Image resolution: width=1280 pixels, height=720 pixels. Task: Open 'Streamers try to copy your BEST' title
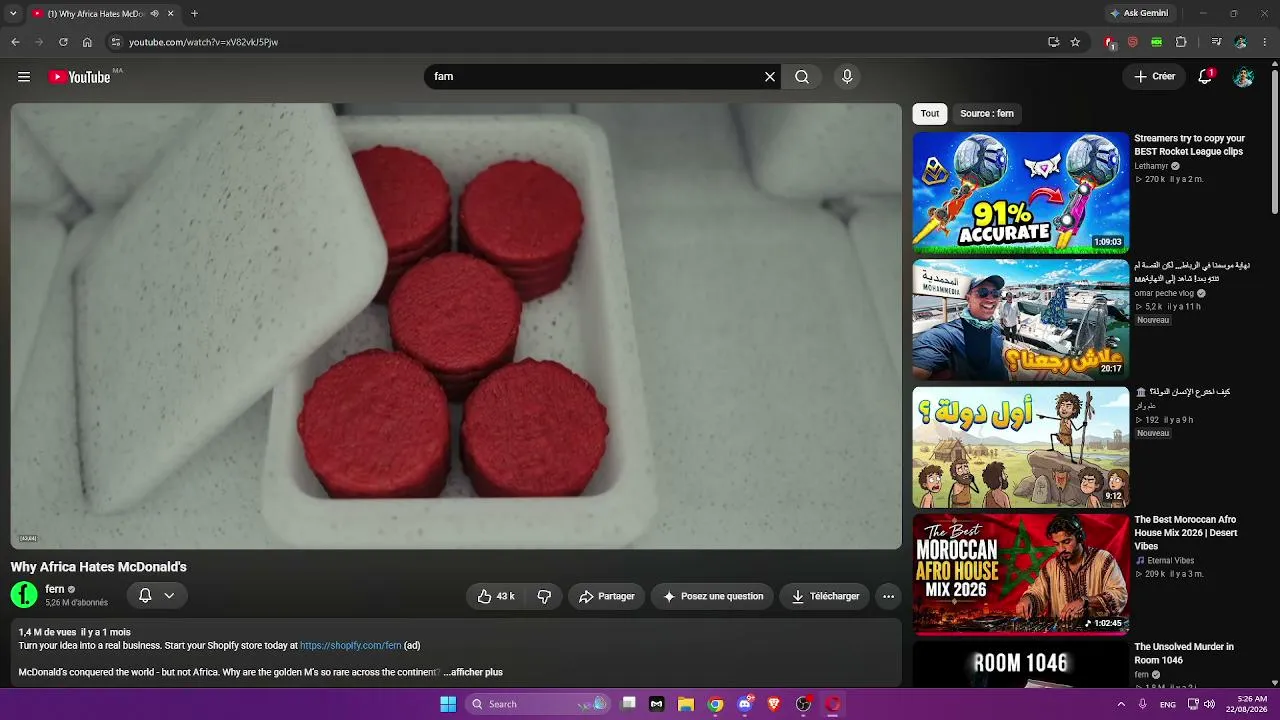click(x=1189, y=145)
